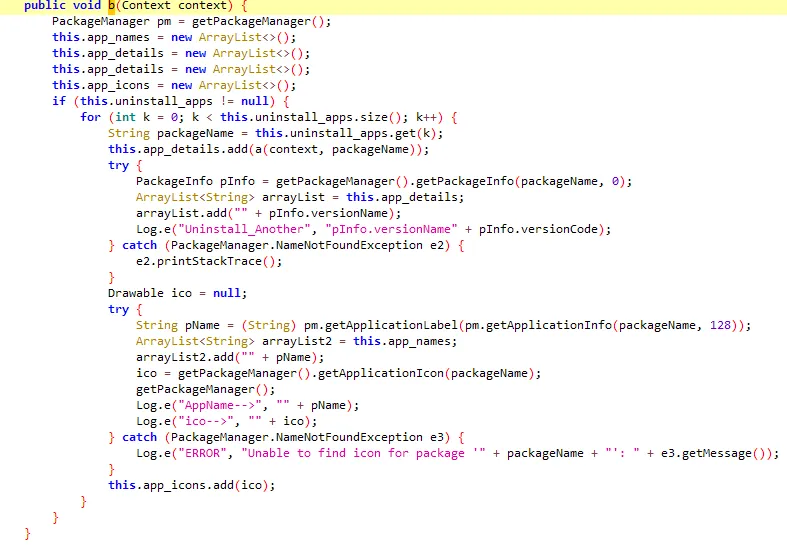Click exception variable 'e2' in the catch clause

pyautogui.click(x=437, y=246)
